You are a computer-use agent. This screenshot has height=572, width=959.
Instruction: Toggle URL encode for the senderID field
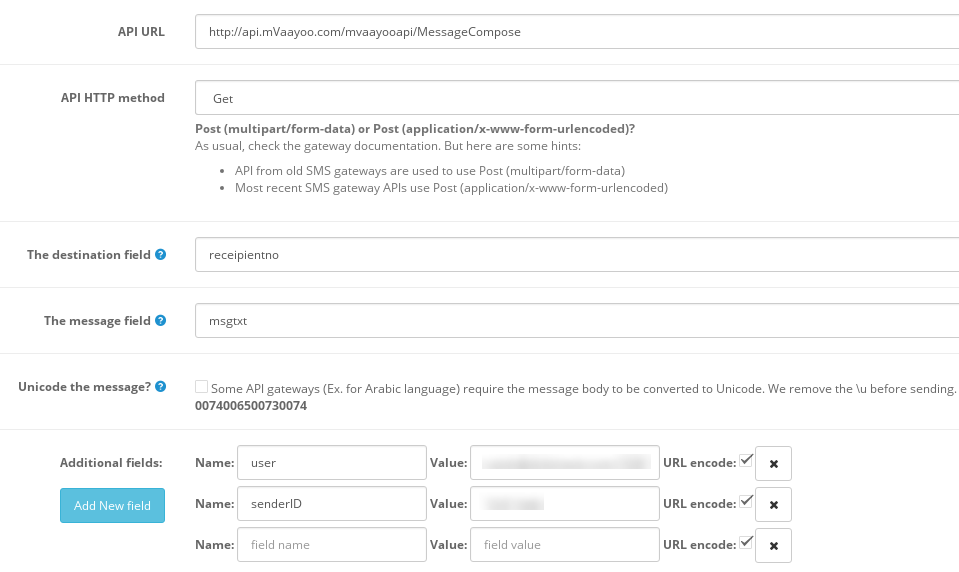pyautogui.click(x=745, y=501)
